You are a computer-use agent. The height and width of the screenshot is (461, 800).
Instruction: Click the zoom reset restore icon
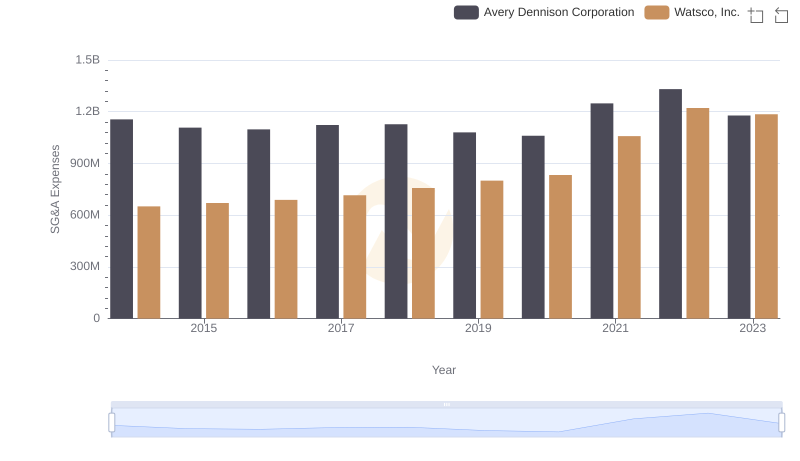781,15
